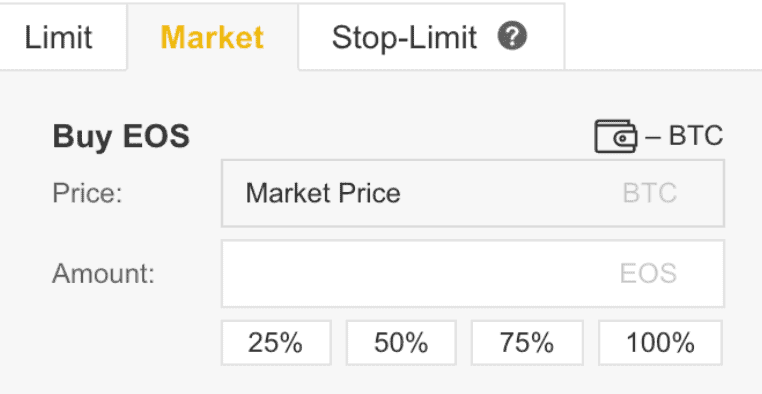The height and width of the screenshot is (394, 762).
Task: Click the EOS unit label in Amount field
Action: [648, 274]
